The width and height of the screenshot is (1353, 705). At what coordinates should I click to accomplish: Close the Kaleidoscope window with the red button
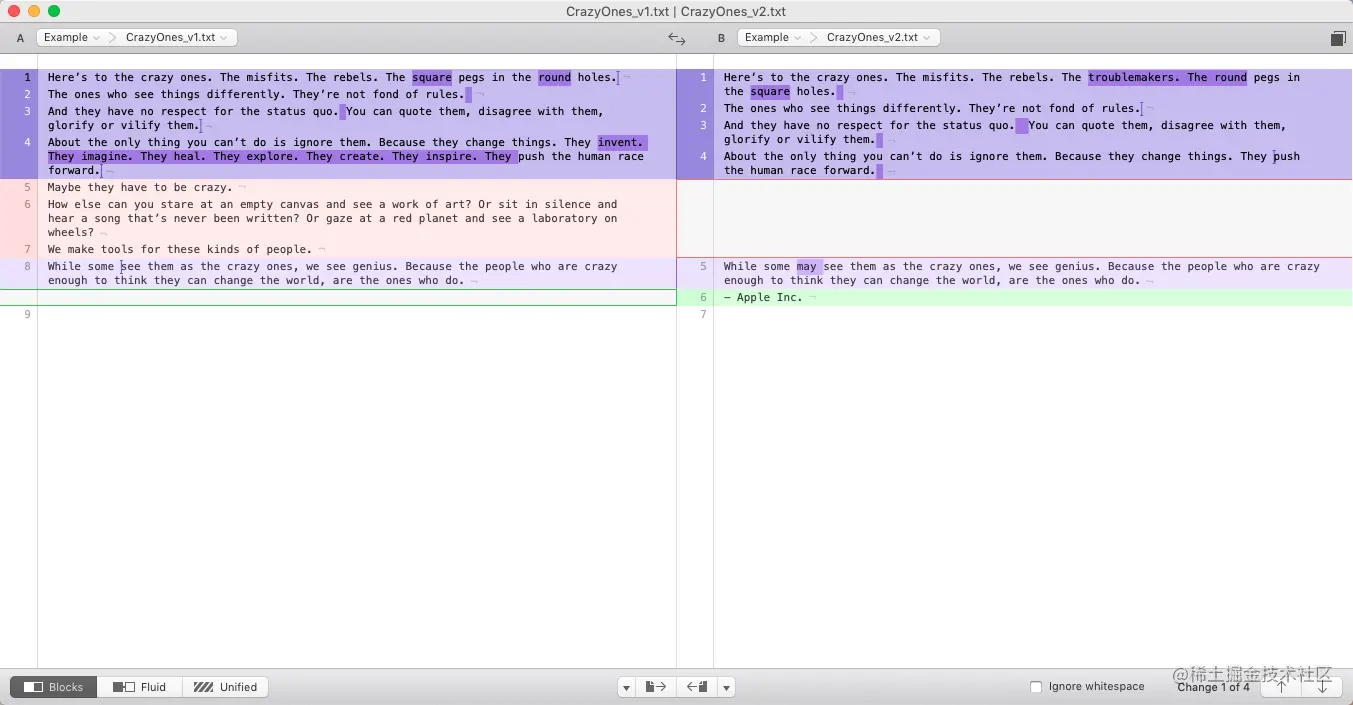14,11
